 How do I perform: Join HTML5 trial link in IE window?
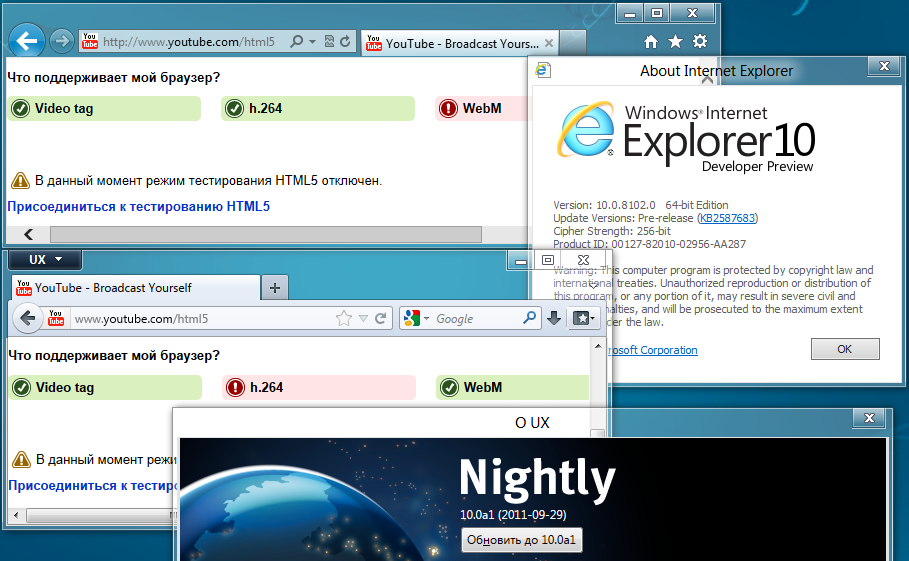pos(139,206)
